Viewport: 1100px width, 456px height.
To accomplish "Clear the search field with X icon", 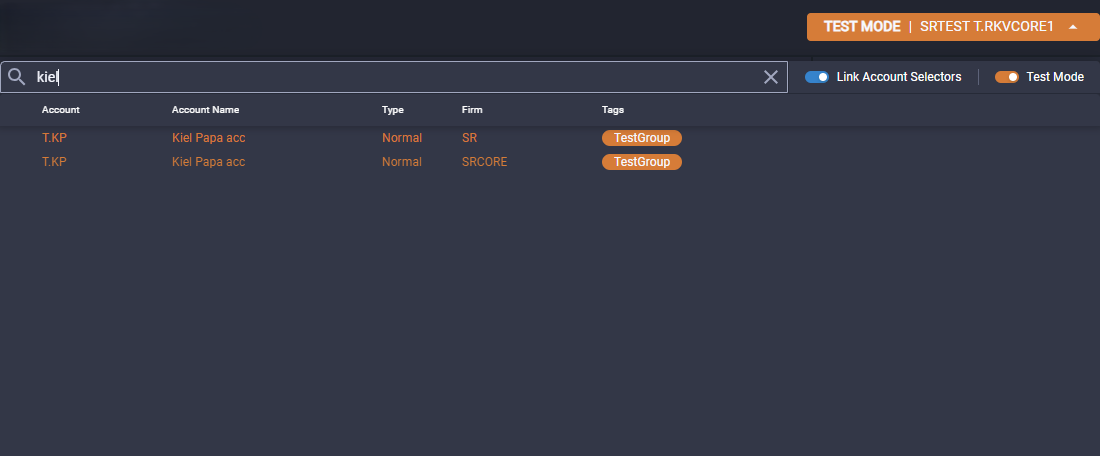I will (x=770, y=77).
